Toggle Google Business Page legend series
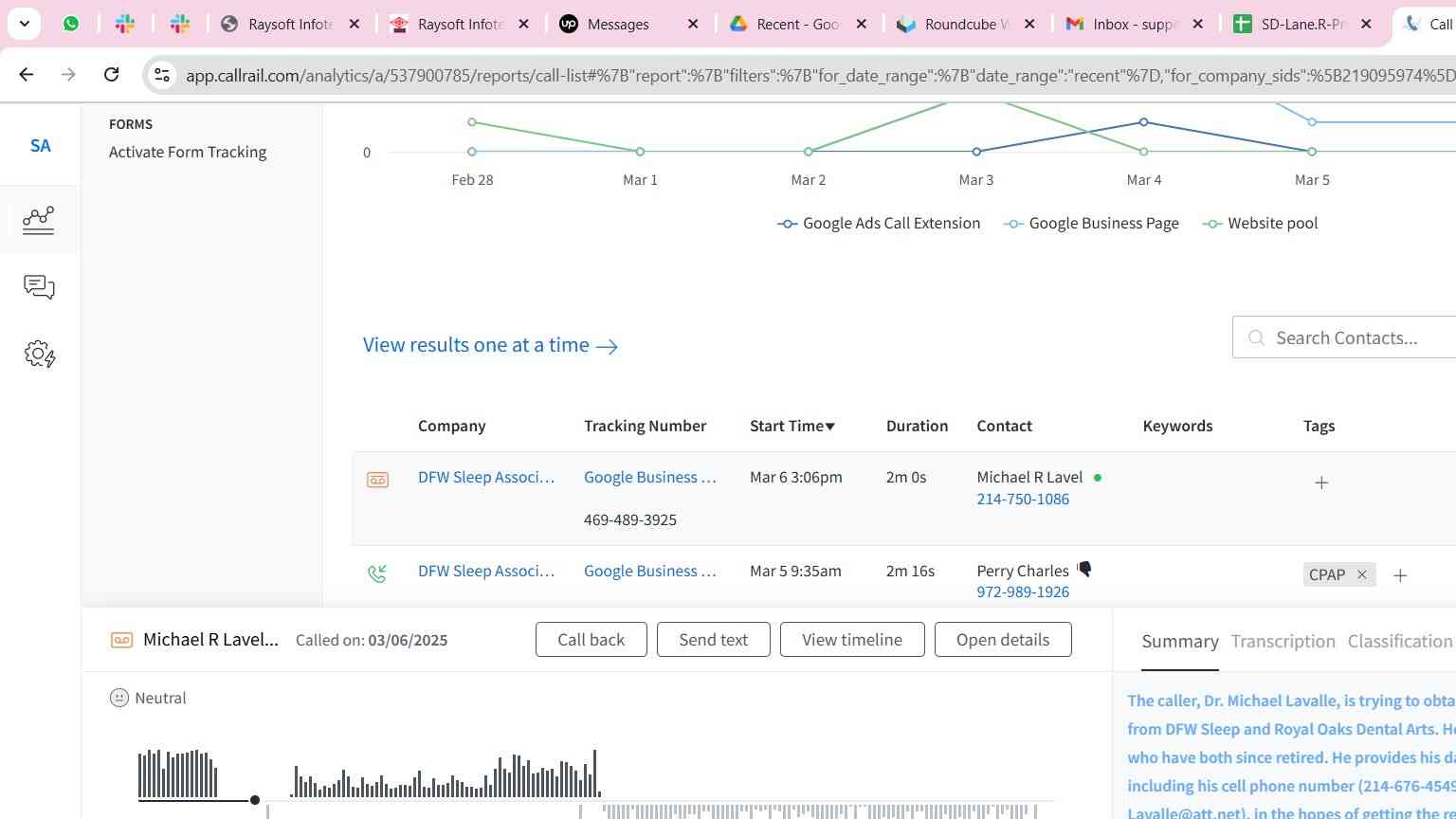Screen dimensions: 1456x819 click(x=1091, y=223)
